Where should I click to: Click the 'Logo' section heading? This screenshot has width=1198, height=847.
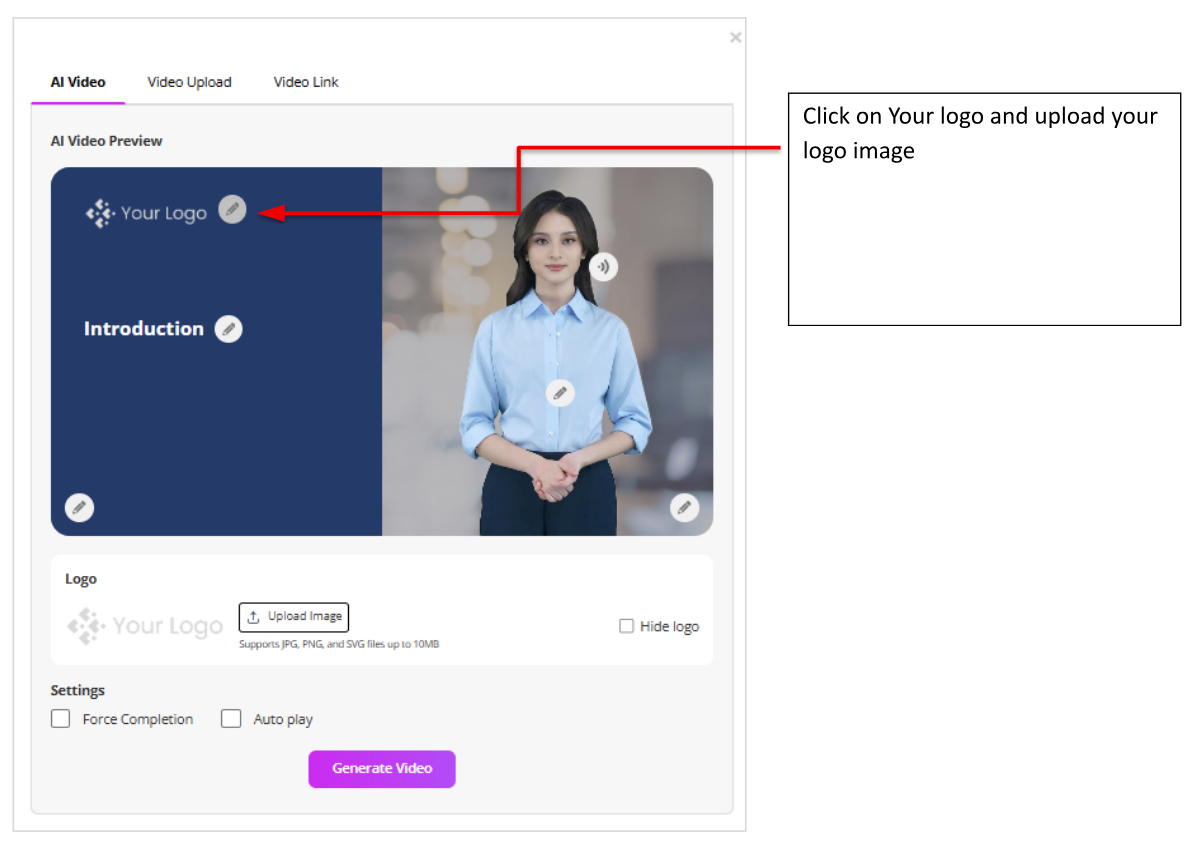click(x=81, y=579)
